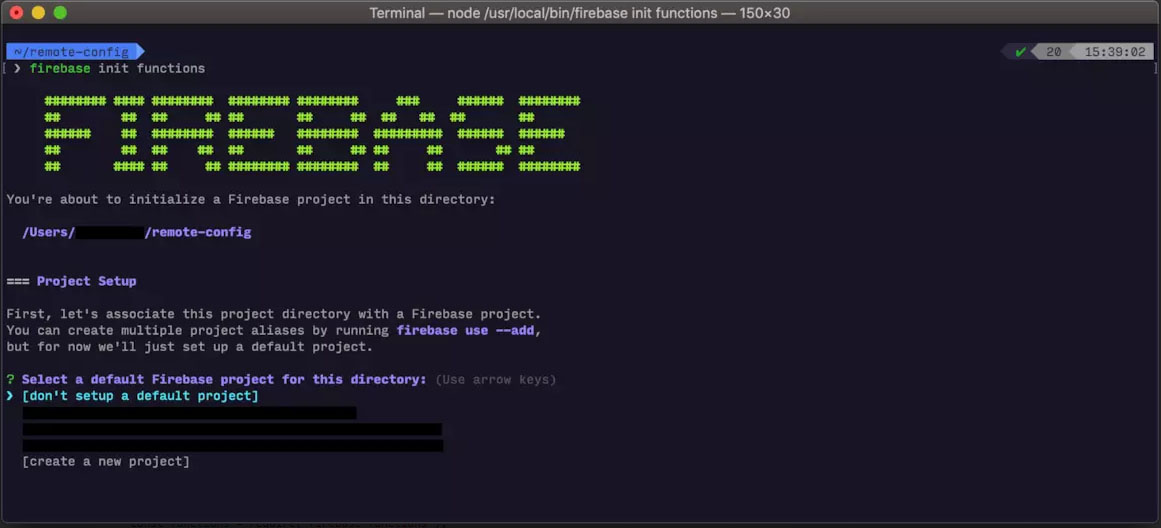Click the 'firebase use --add' highlighted text
The image size is (1161, 528).
pyautogui.click(x=466, y=330)
